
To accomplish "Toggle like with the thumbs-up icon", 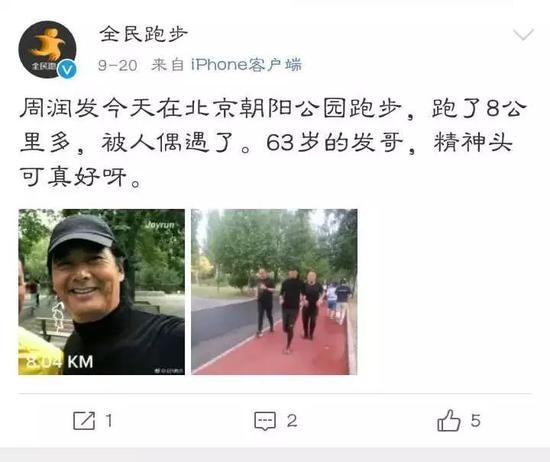I will (x=449, y=420).
